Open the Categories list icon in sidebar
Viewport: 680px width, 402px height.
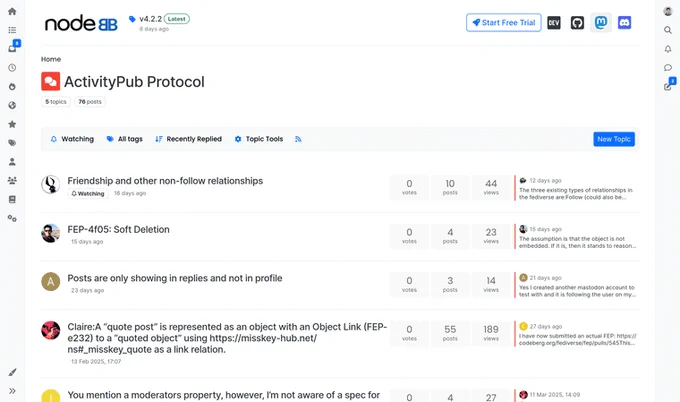(x=12, y=30)
